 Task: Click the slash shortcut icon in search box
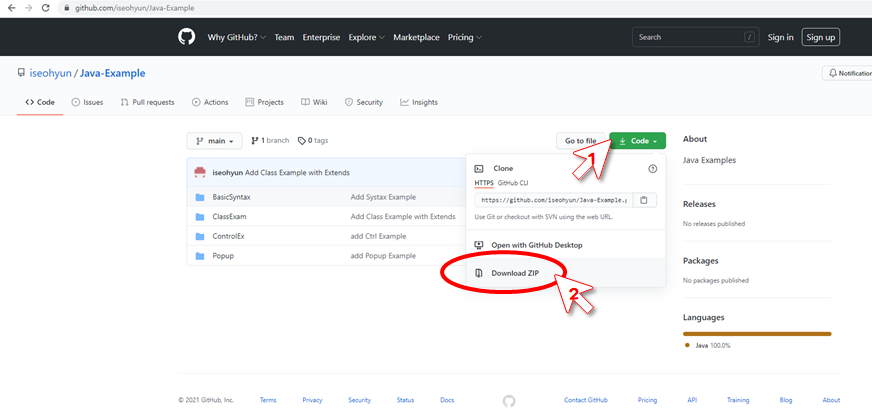coord(750,37)
